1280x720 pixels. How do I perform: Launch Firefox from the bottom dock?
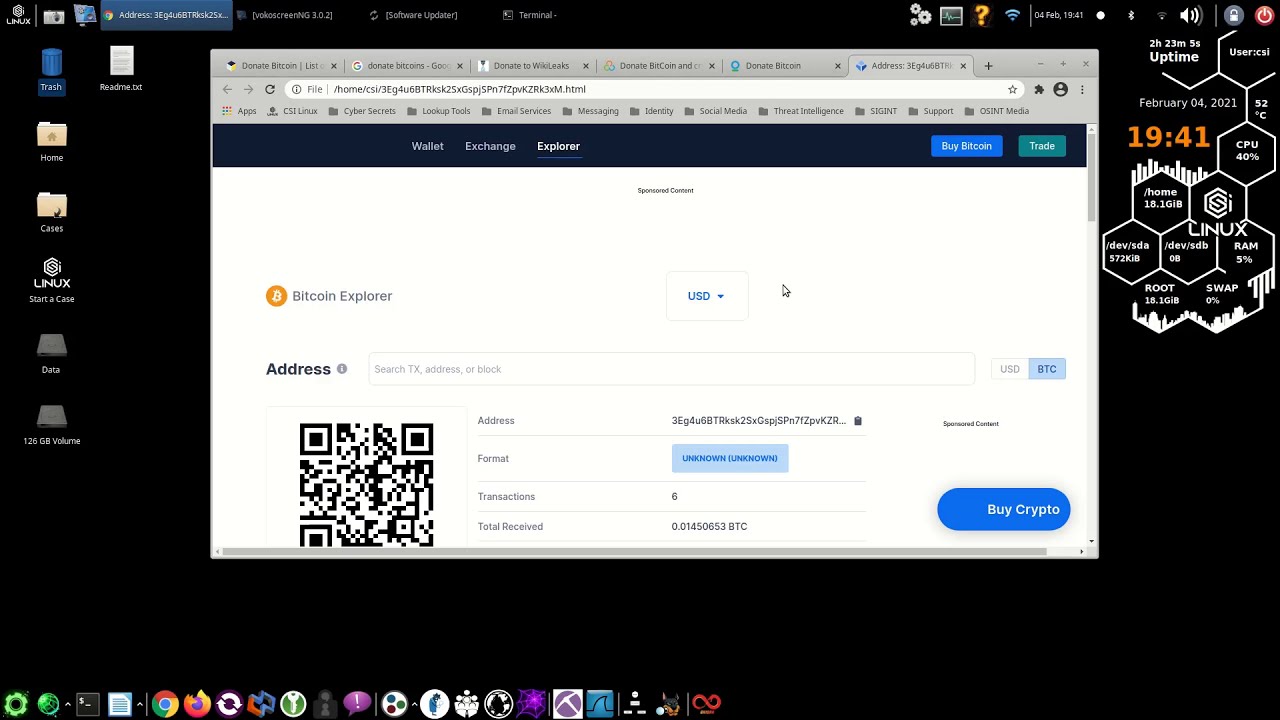point(197,703)
